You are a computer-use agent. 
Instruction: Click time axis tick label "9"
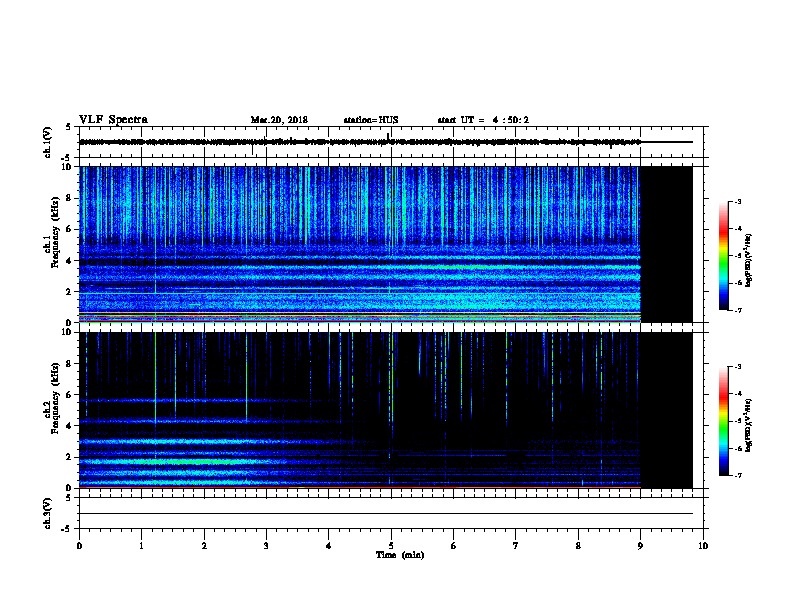point(640,545)
